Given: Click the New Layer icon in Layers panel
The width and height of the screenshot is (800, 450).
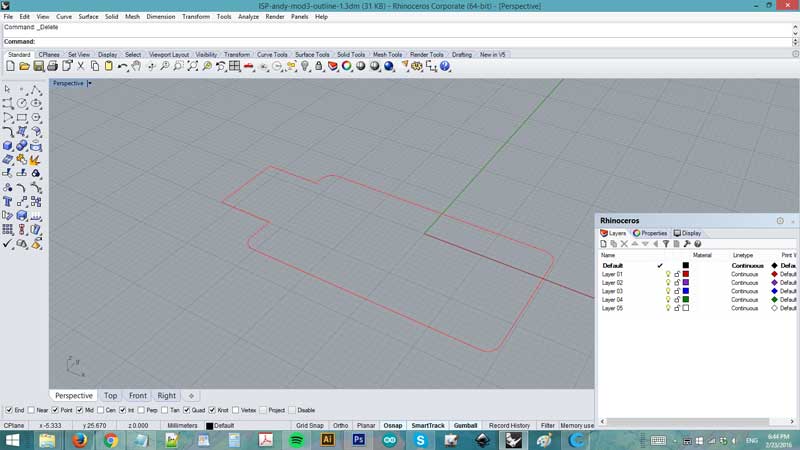Looking at the screenshot, I should click(604, 244).
